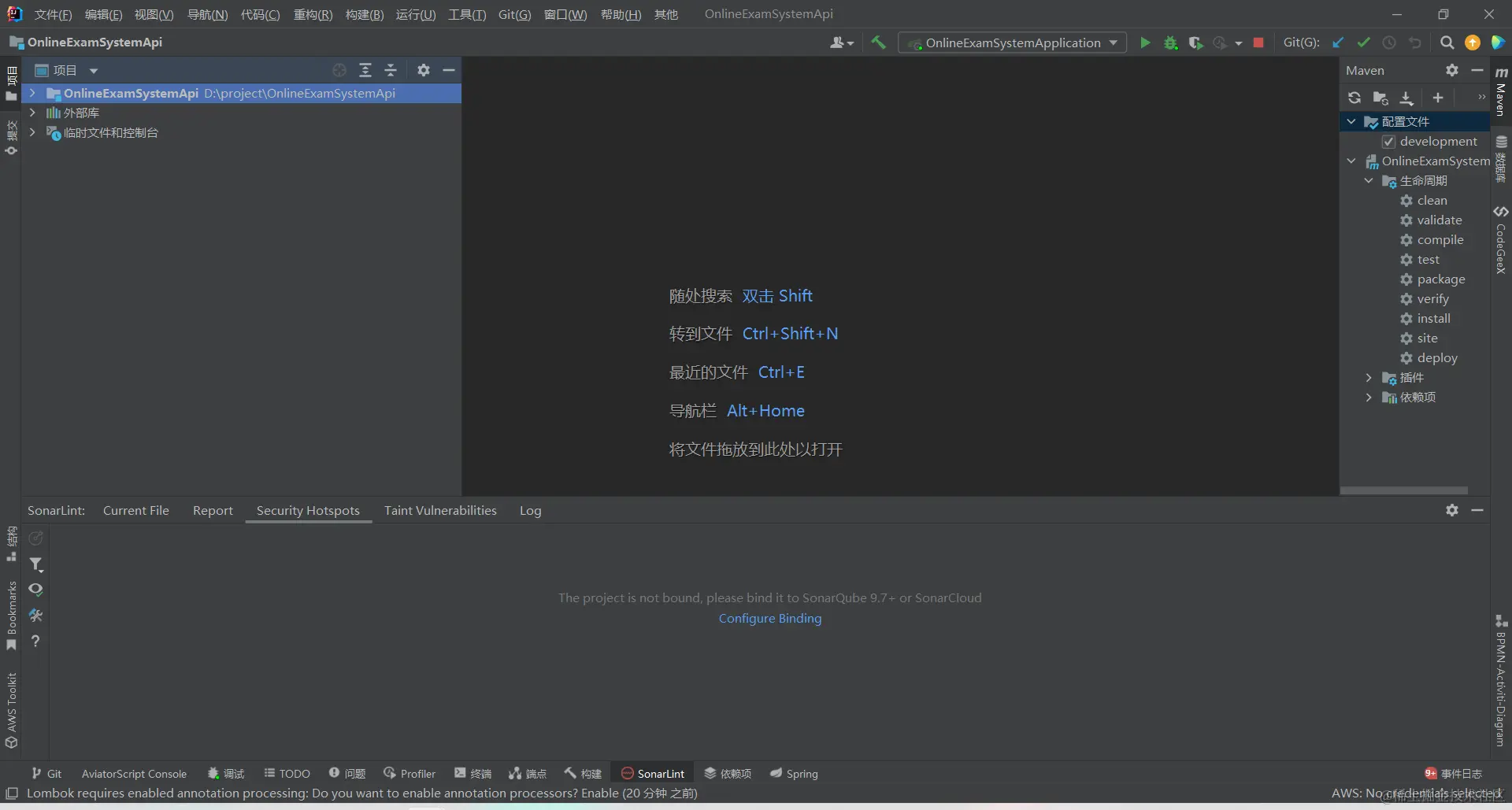Open the user account icon in toolbar
This screenshot has width=1512, height=810.
(x=841, y=43)
